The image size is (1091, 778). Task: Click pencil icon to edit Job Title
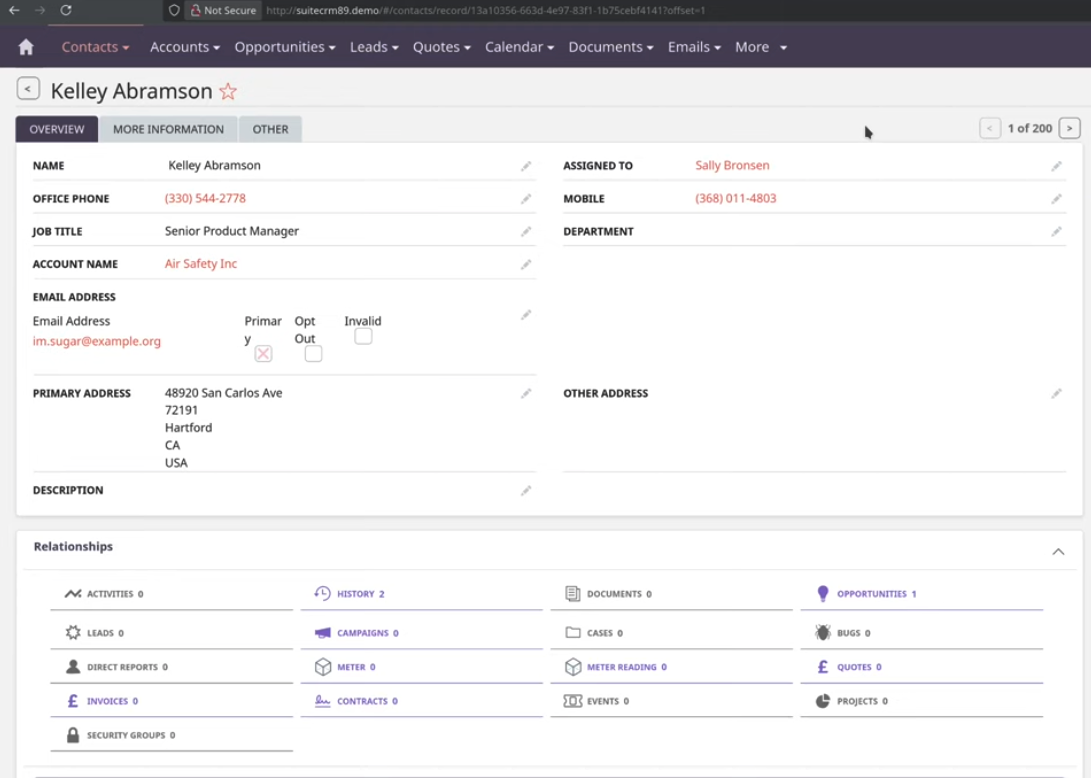coord(526,232)
